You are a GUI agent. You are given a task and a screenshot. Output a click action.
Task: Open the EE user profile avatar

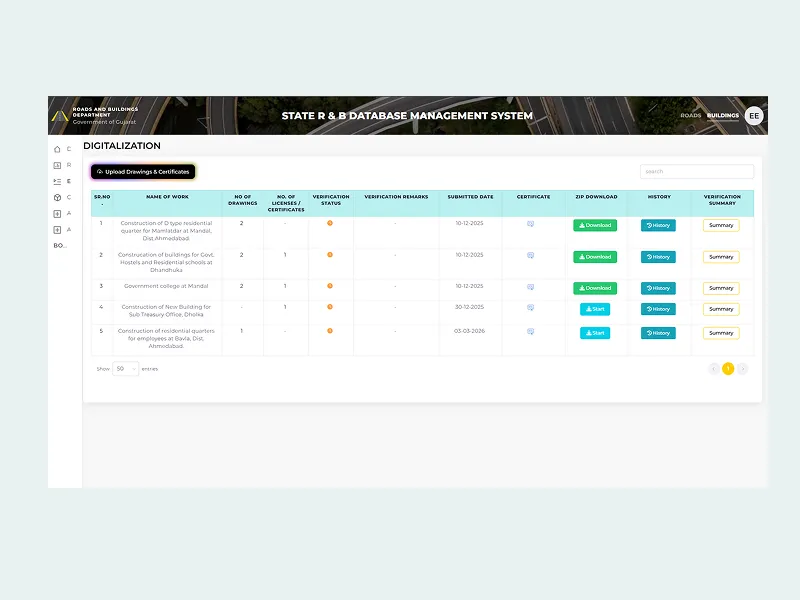click(x=754, y=116)
